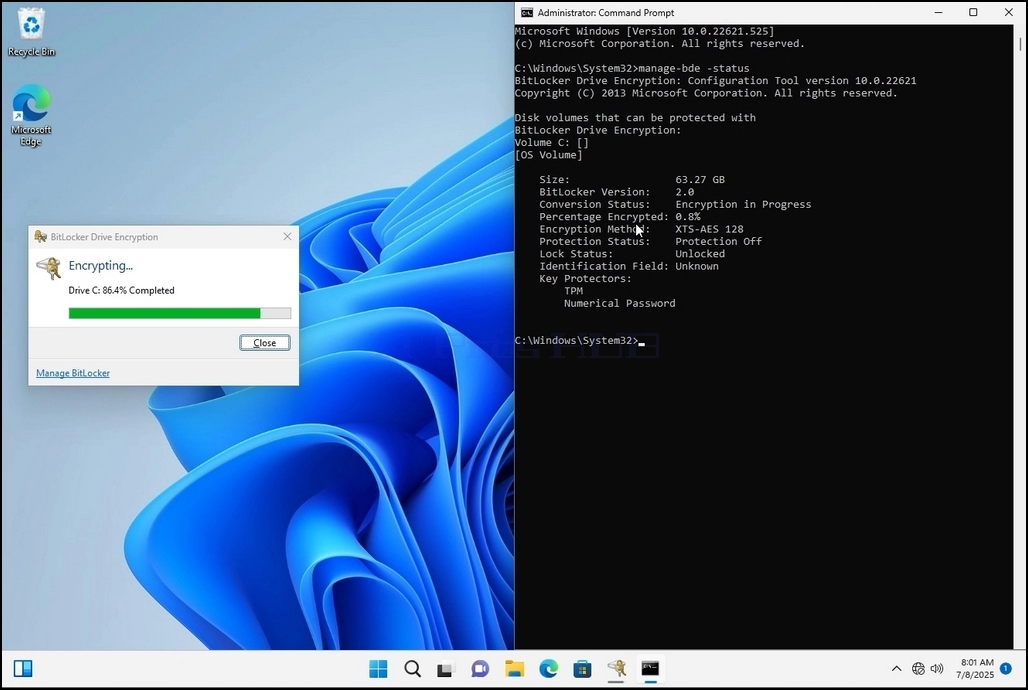Open File Explorer from the taskbar
Viewport: 1028px width, 690px height.
(x=515, y=668)
